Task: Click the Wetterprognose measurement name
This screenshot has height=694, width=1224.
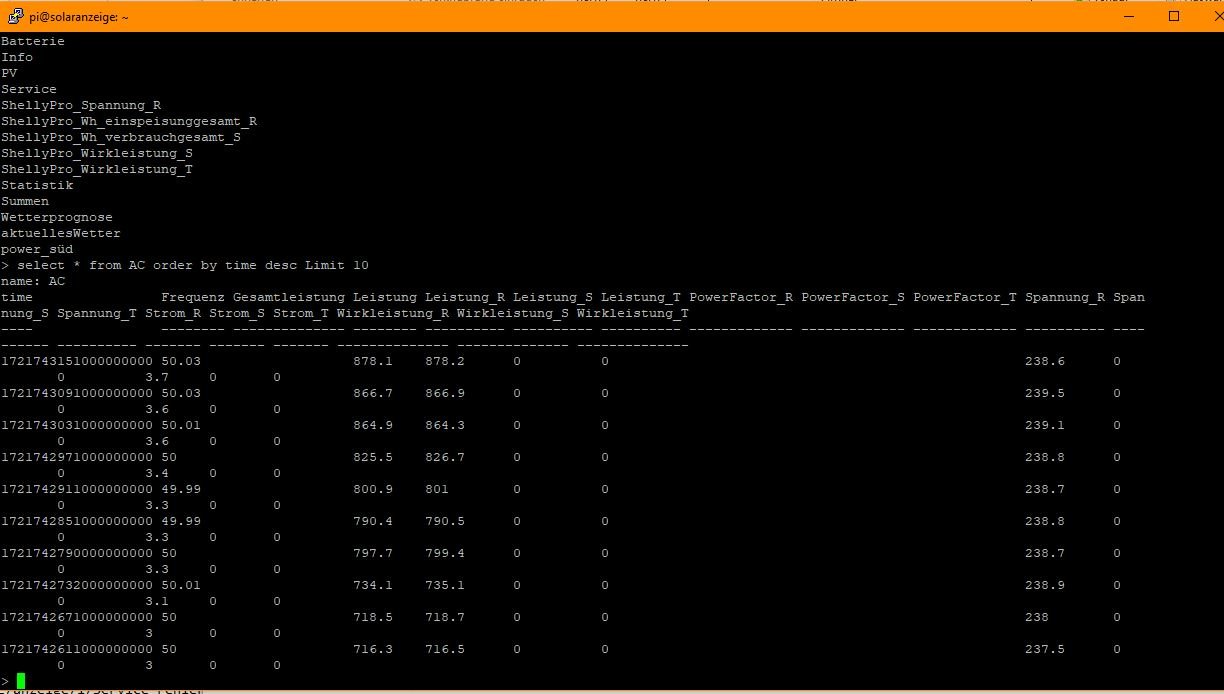Action: [57, 217]
